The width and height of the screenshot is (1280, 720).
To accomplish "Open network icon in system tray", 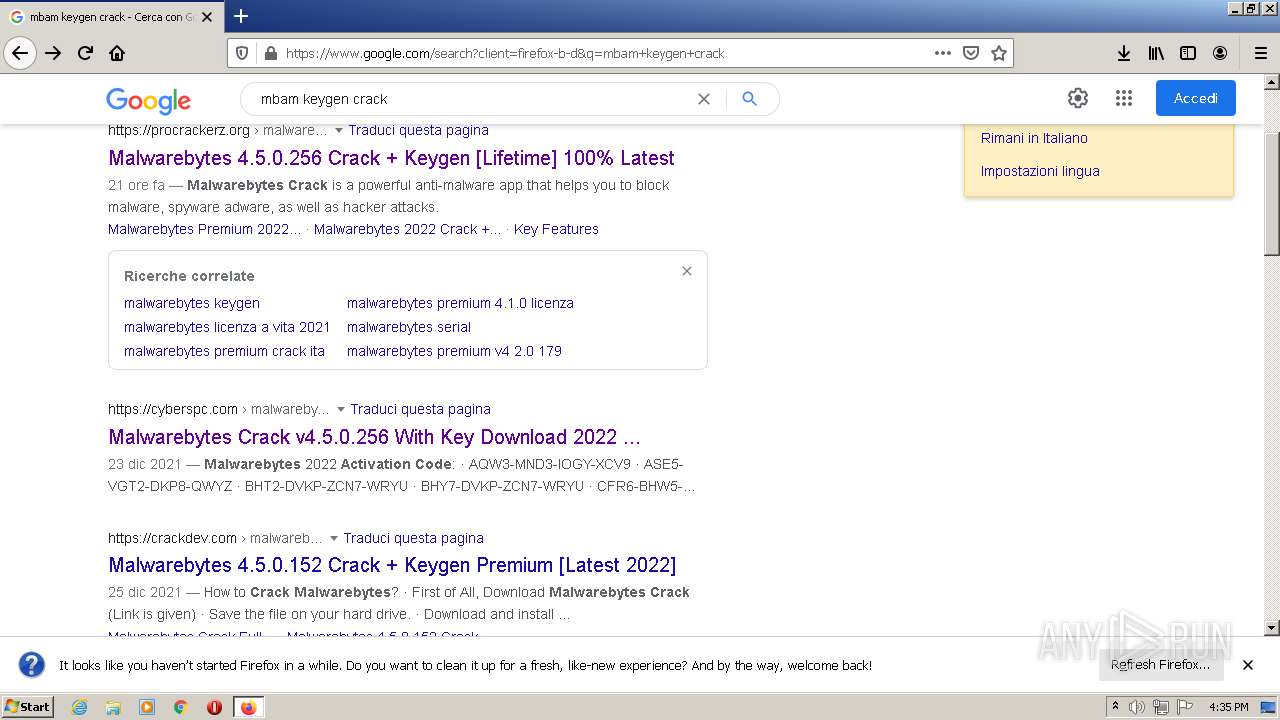I will click(x=1161, y=707).
